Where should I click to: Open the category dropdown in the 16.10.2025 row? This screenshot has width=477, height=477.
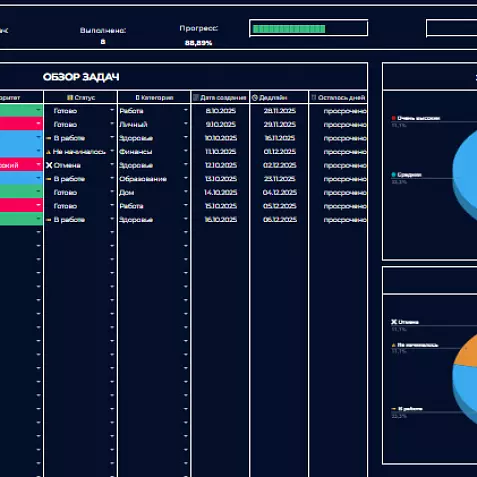(x=186, y=219)
